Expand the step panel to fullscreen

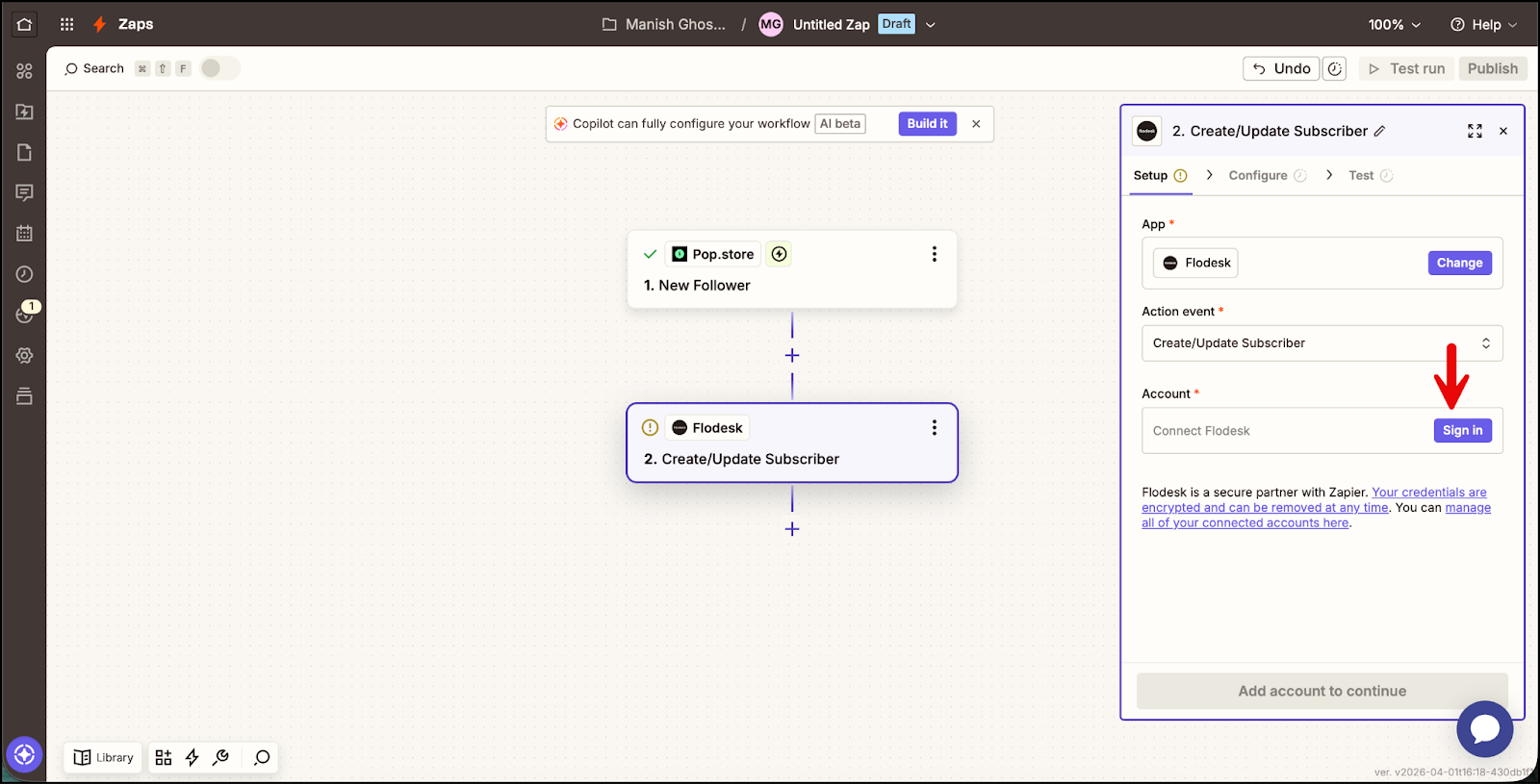[1474, 131]
